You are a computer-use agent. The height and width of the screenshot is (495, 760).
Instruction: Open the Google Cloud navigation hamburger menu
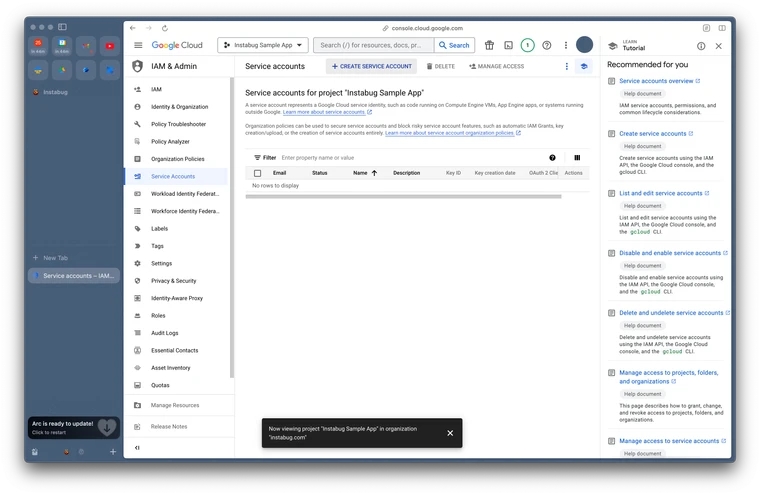tap(138, 45)
